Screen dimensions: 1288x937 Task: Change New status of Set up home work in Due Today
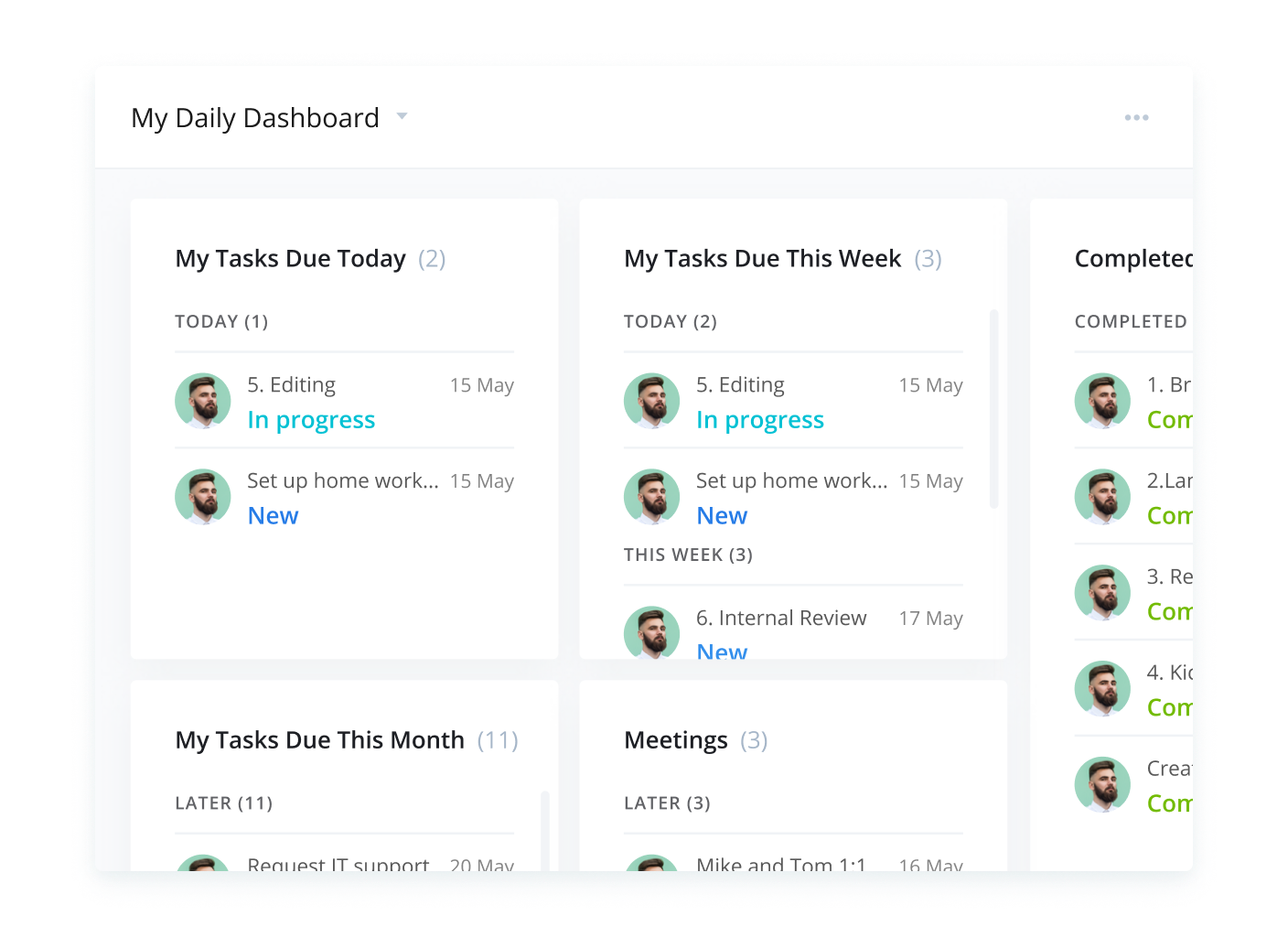tap(273, 516)
